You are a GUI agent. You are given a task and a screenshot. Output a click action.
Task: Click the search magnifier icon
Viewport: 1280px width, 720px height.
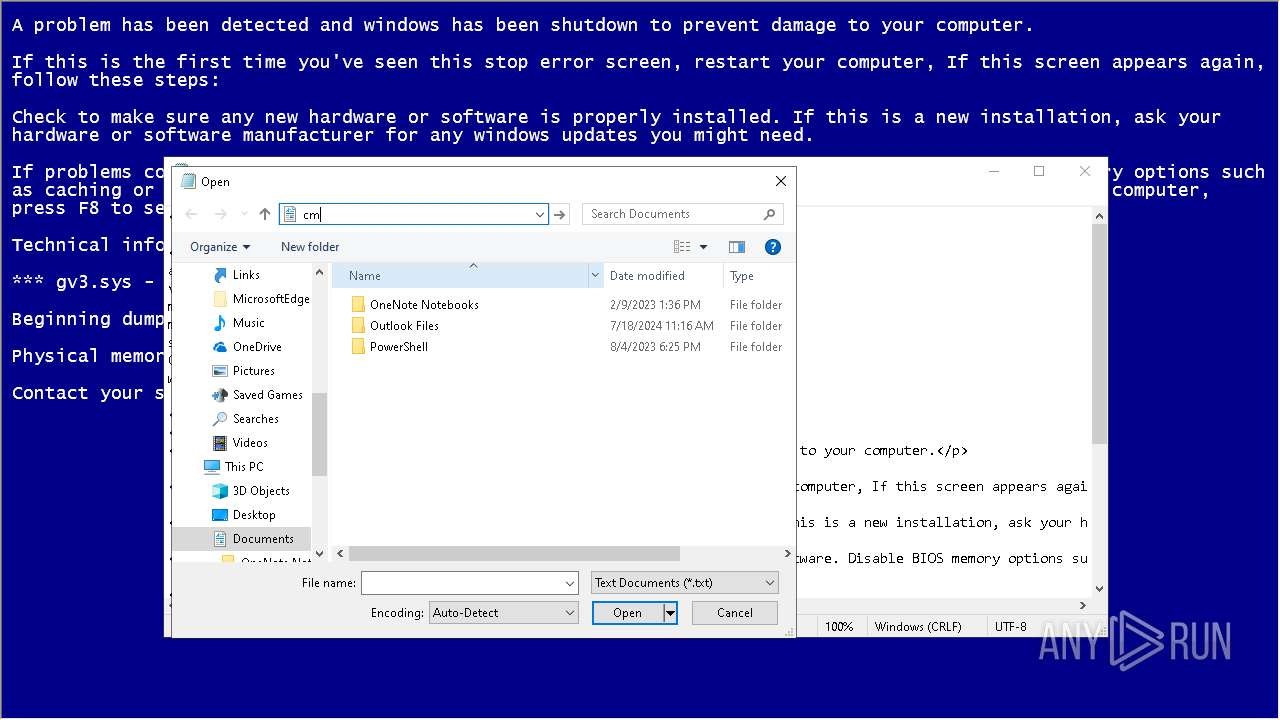click(769, 214)
